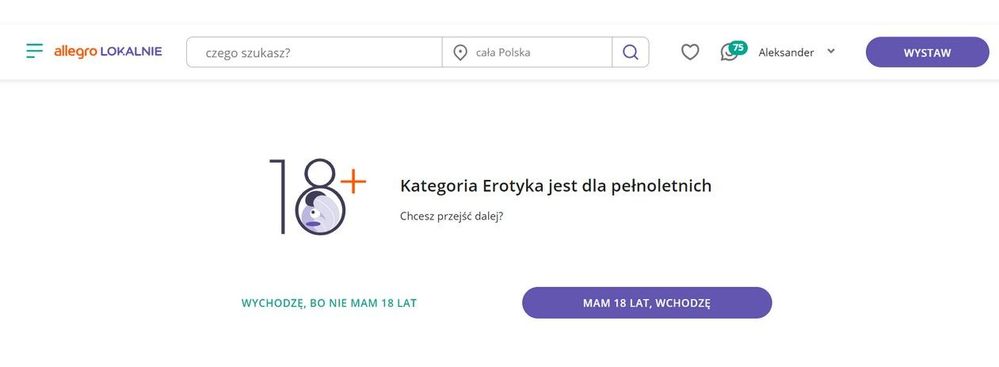Image resolution: width=999 pixels, height=367 pixels.
Task: Focus the "czego szukasz?" search field
Action: (x=314, y=52)
